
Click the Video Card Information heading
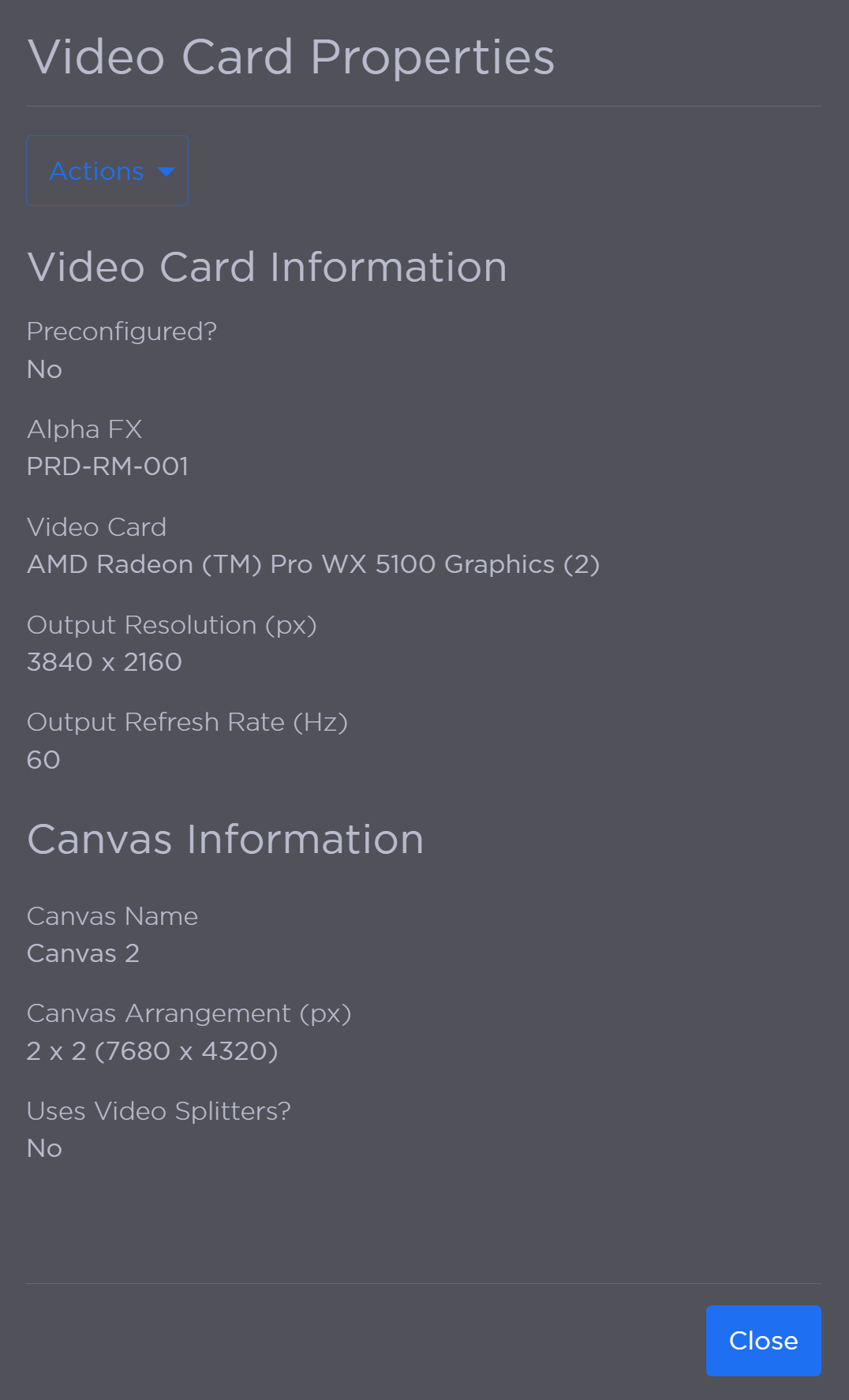coord(267,267)
